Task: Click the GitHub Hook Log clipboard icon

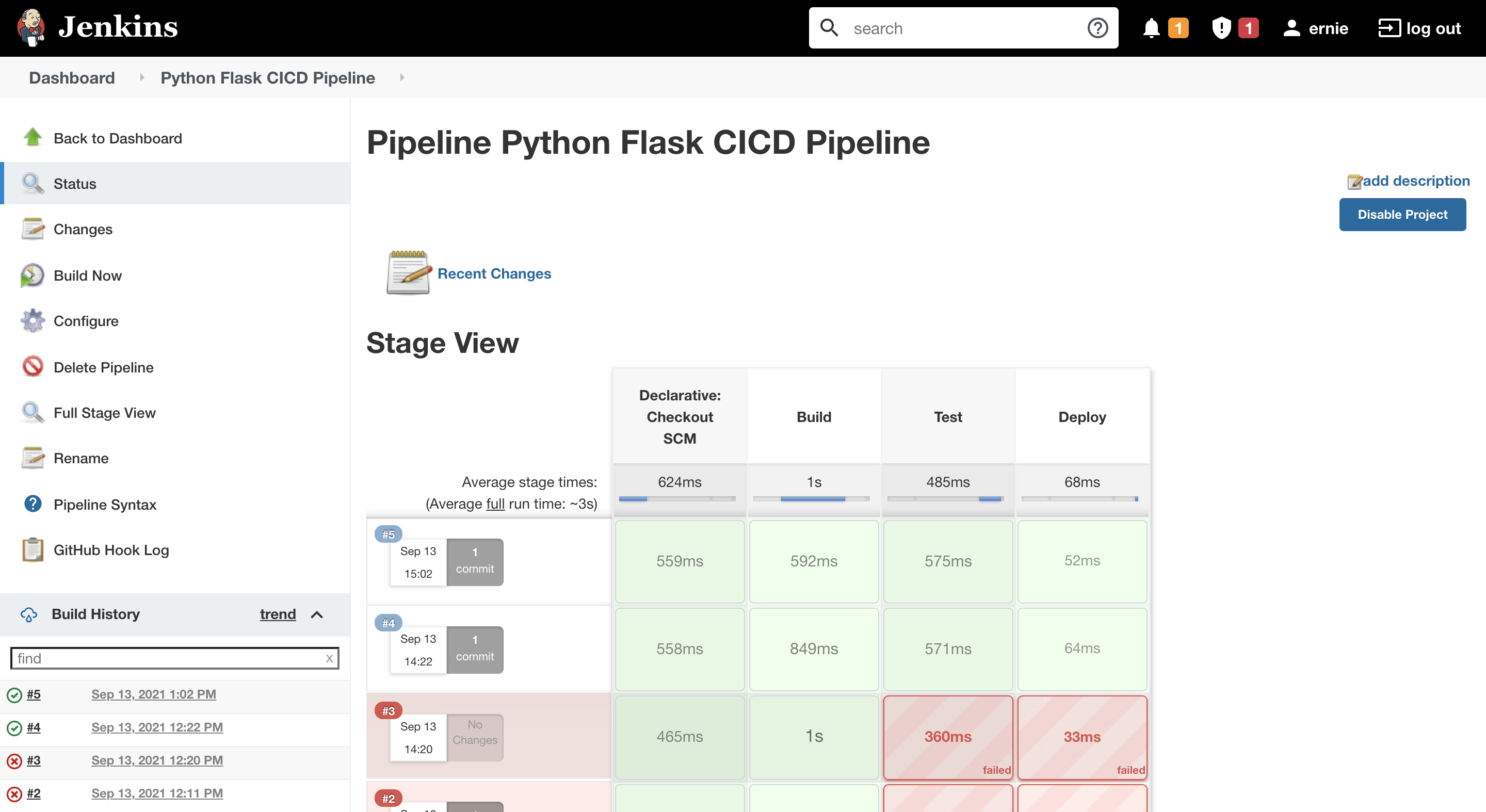Action: click(x=33, y=549)
